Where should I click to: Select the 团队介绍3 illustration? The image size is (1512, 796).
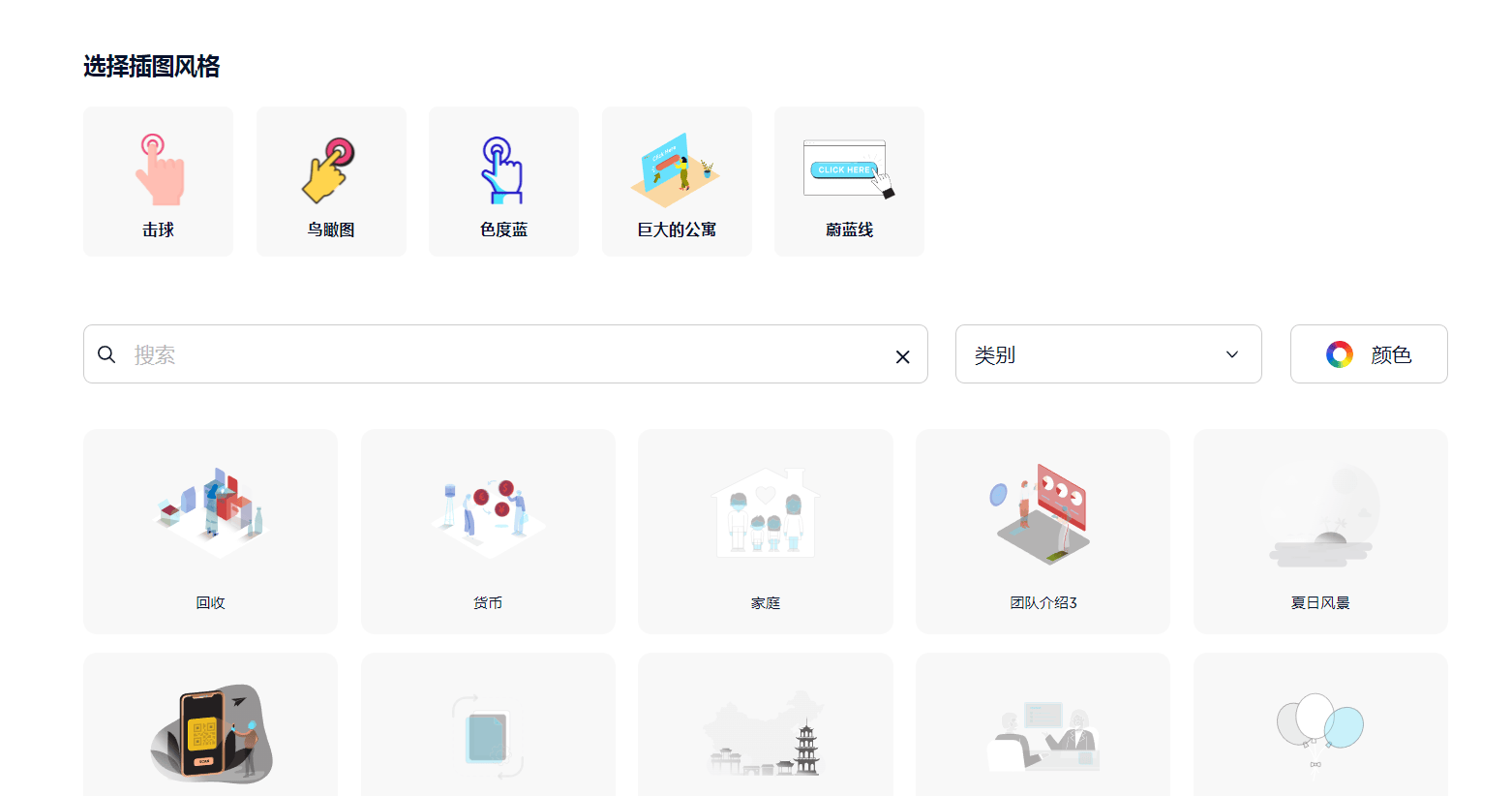pyautogui.click(x=1043, y=531)
